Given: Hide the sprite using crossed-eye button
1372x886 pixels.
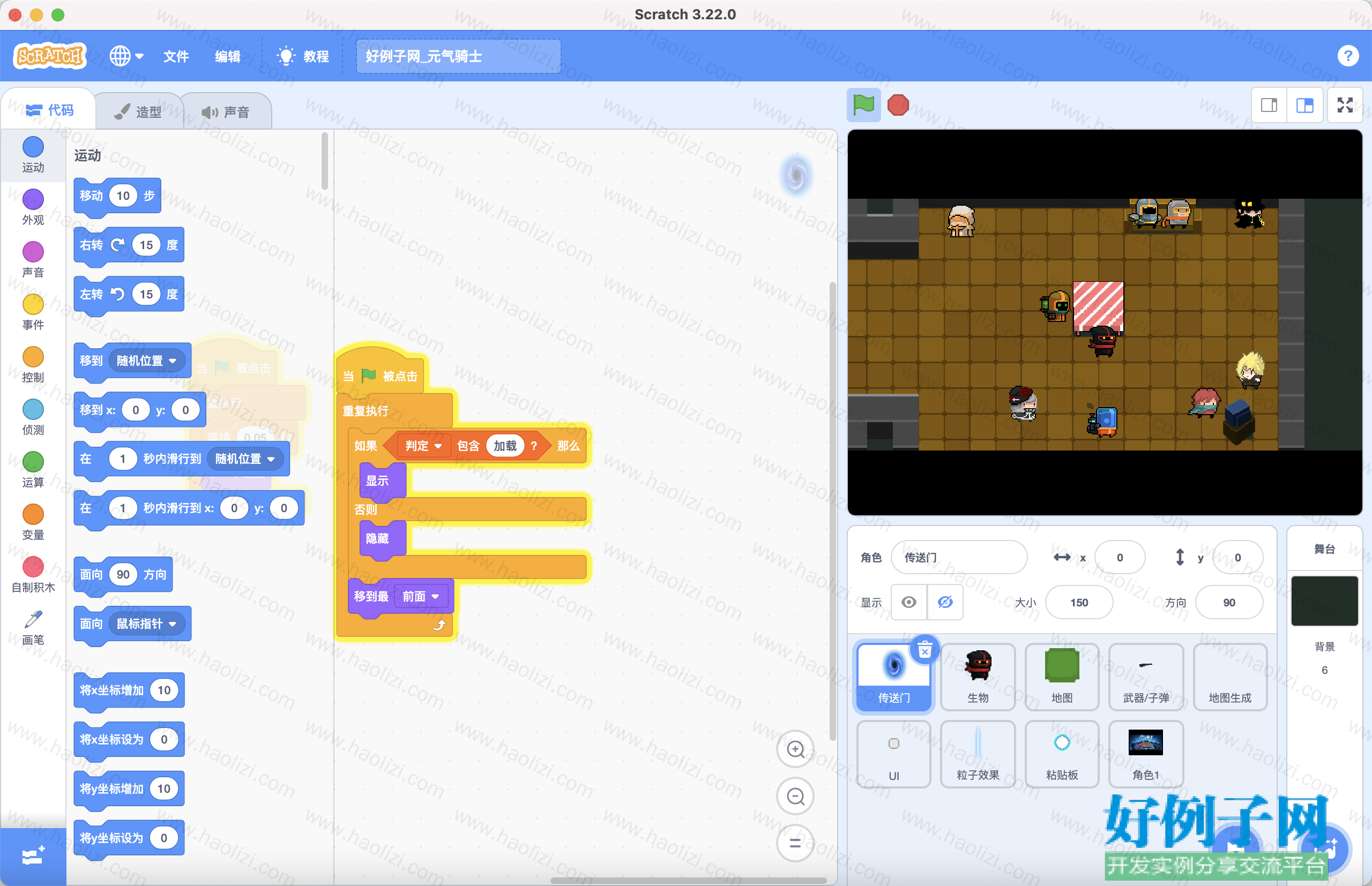Looking at the screenshot, I should pyautogui.click(x=945, y=603).
